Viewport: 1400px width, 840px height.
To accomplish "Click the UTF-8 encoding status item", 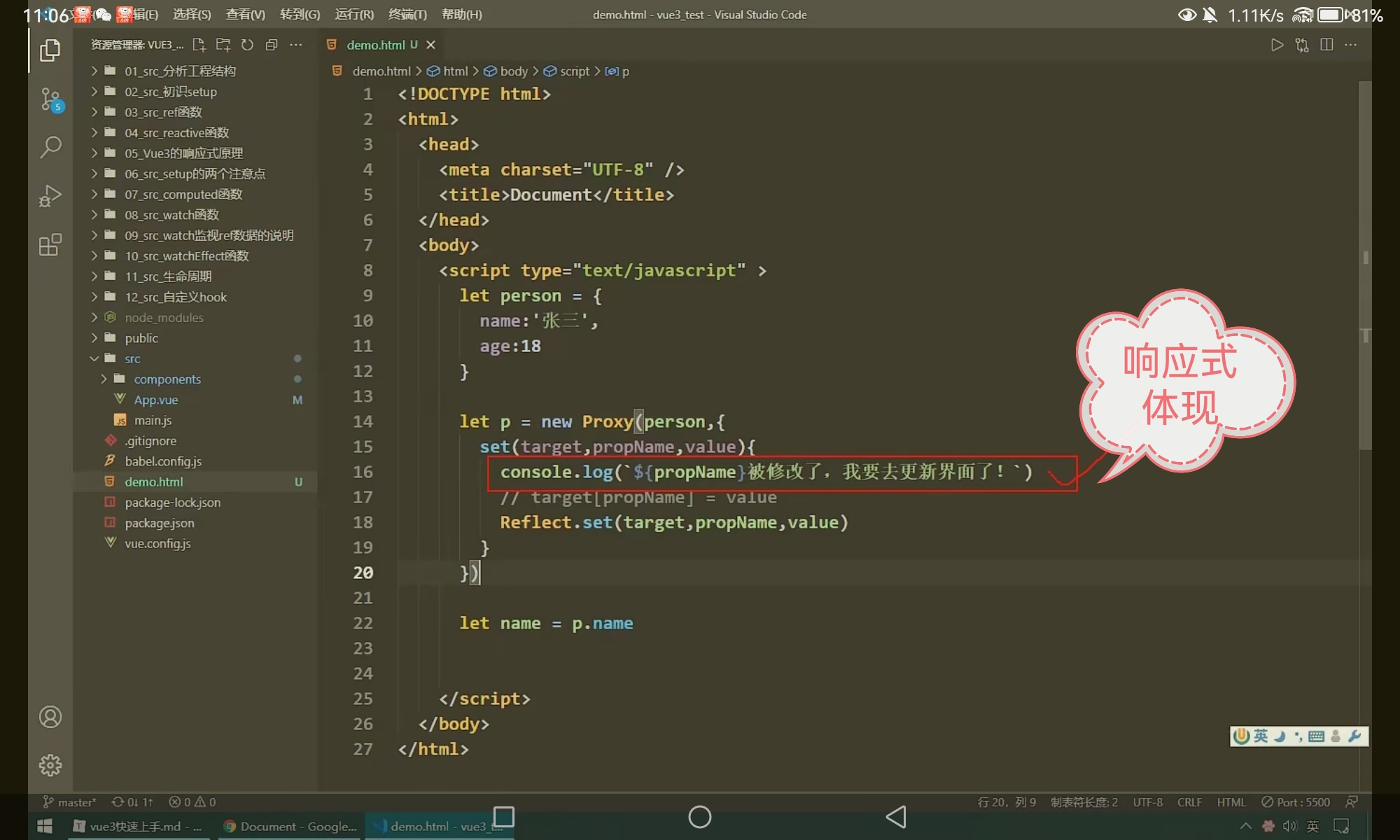I will (x=1147, y=802).
